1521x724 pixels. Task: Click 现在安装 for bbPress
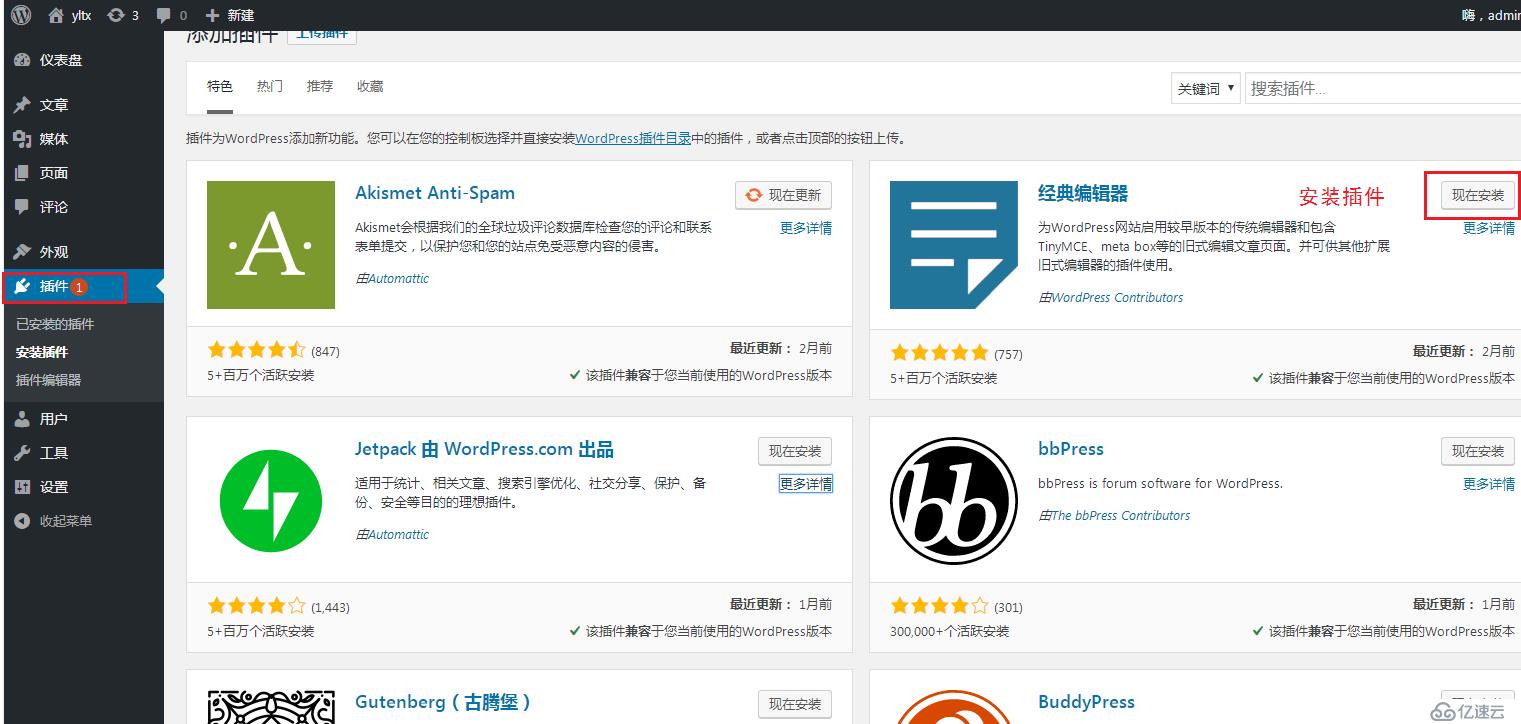click(1478, 451)
